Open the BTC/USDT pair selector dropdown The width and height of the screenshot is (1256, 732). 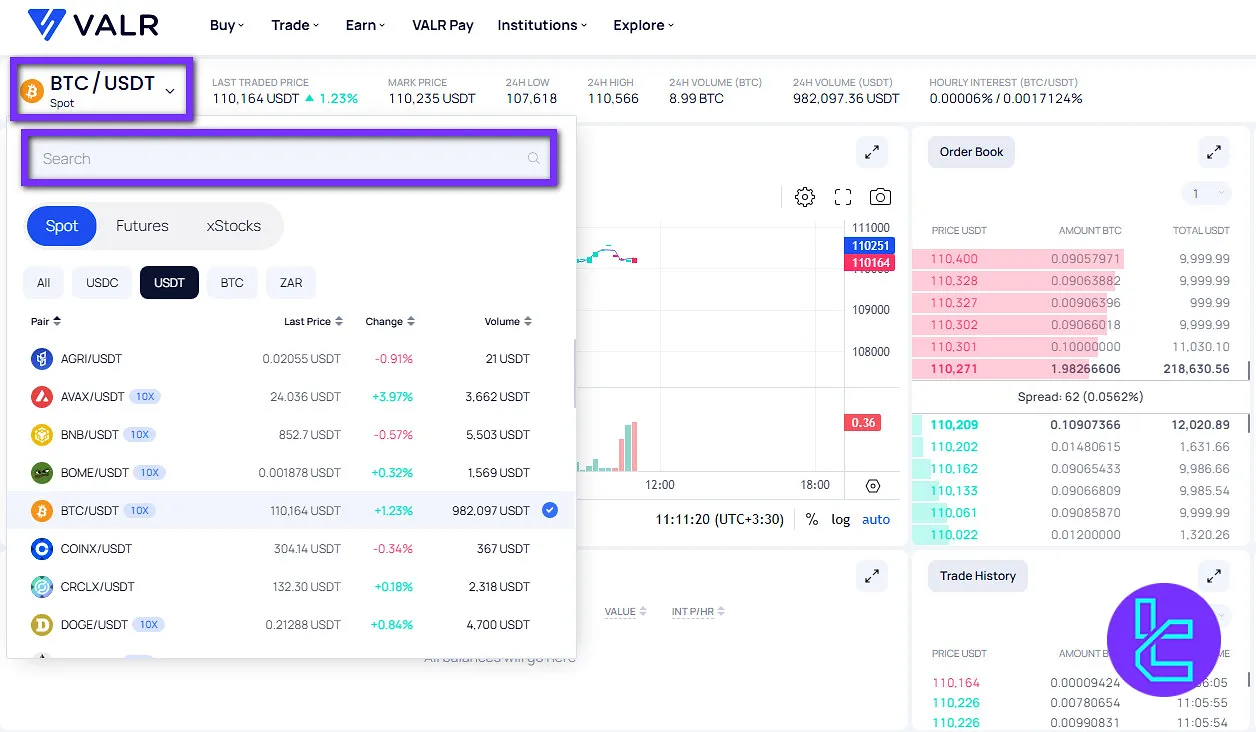pos(102,90)
